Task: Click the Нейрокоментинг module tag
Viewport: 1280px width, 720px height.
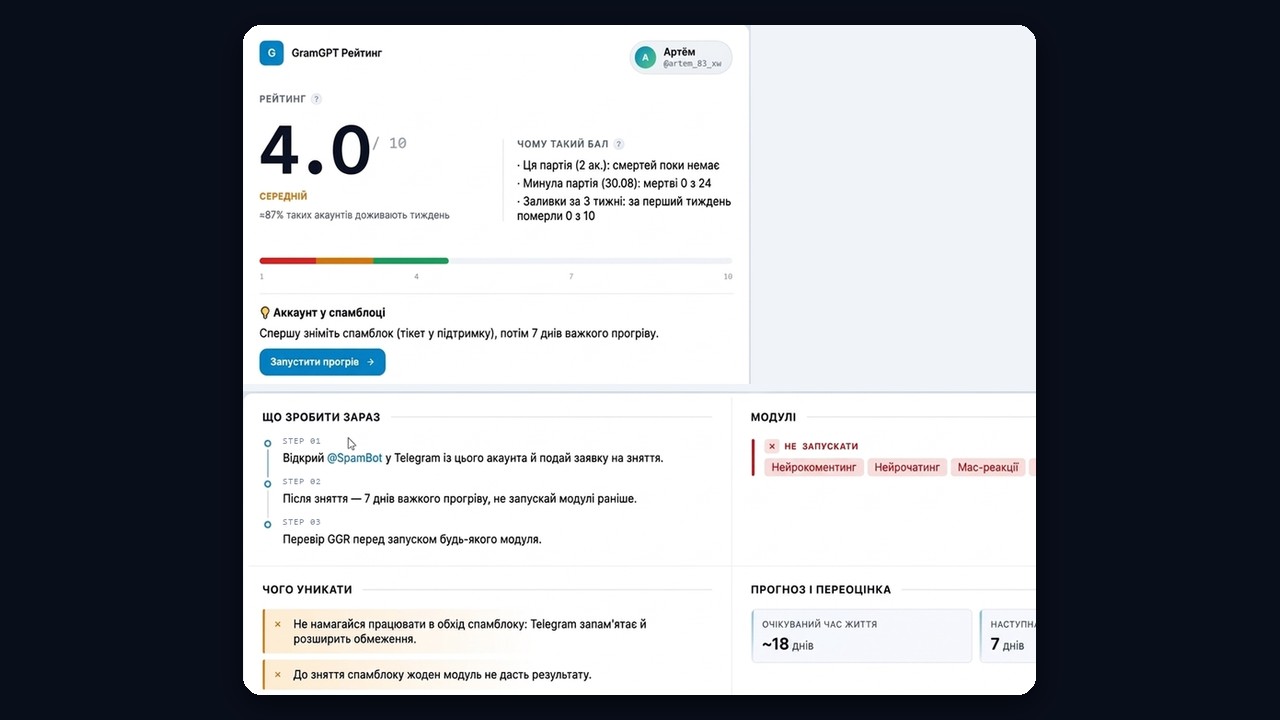Action: pos(814,467)
